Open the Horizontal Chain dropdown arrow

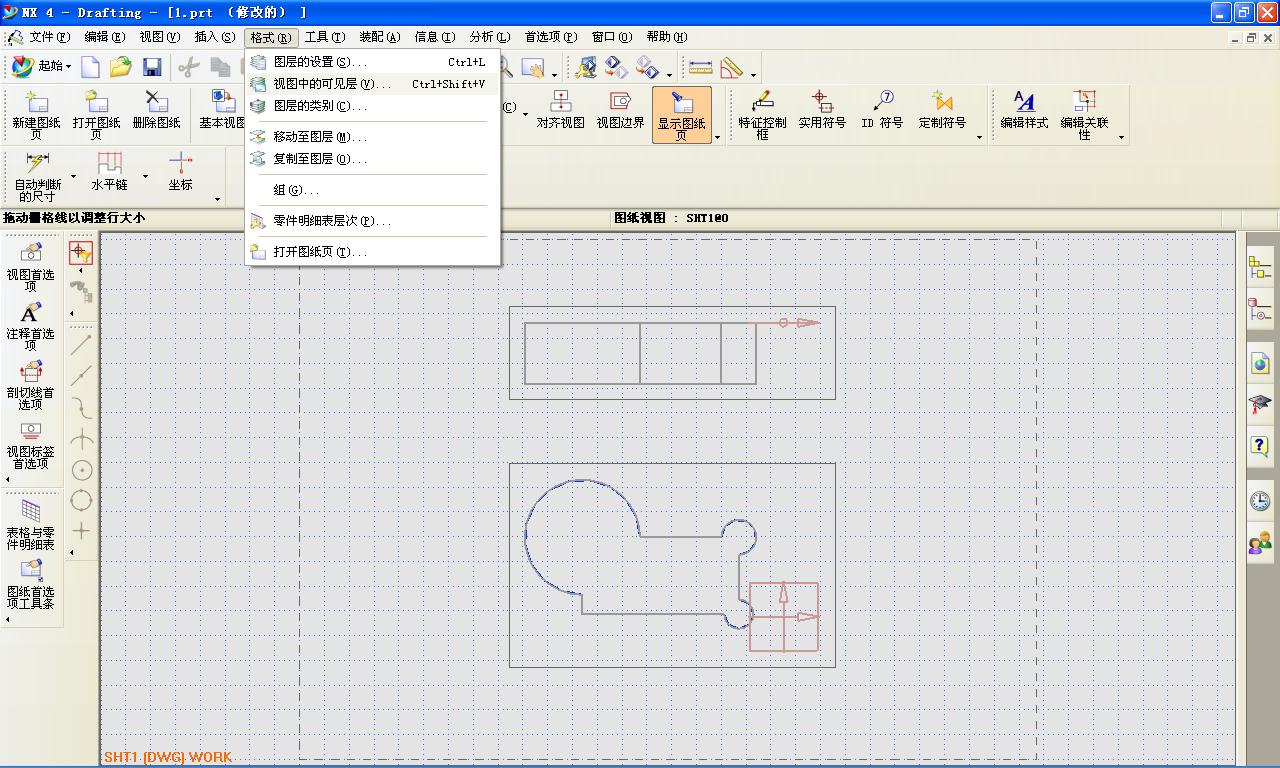(145, 177)
